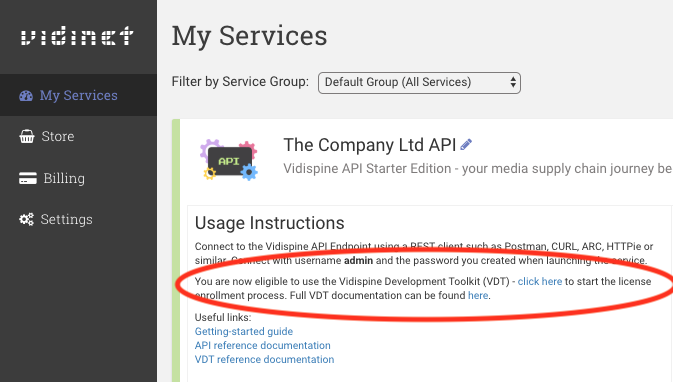The height and width of the screenshot is (382, 673).
Task: Click the 'Usage Instructions' heading
Action: [x=270, y=223]
